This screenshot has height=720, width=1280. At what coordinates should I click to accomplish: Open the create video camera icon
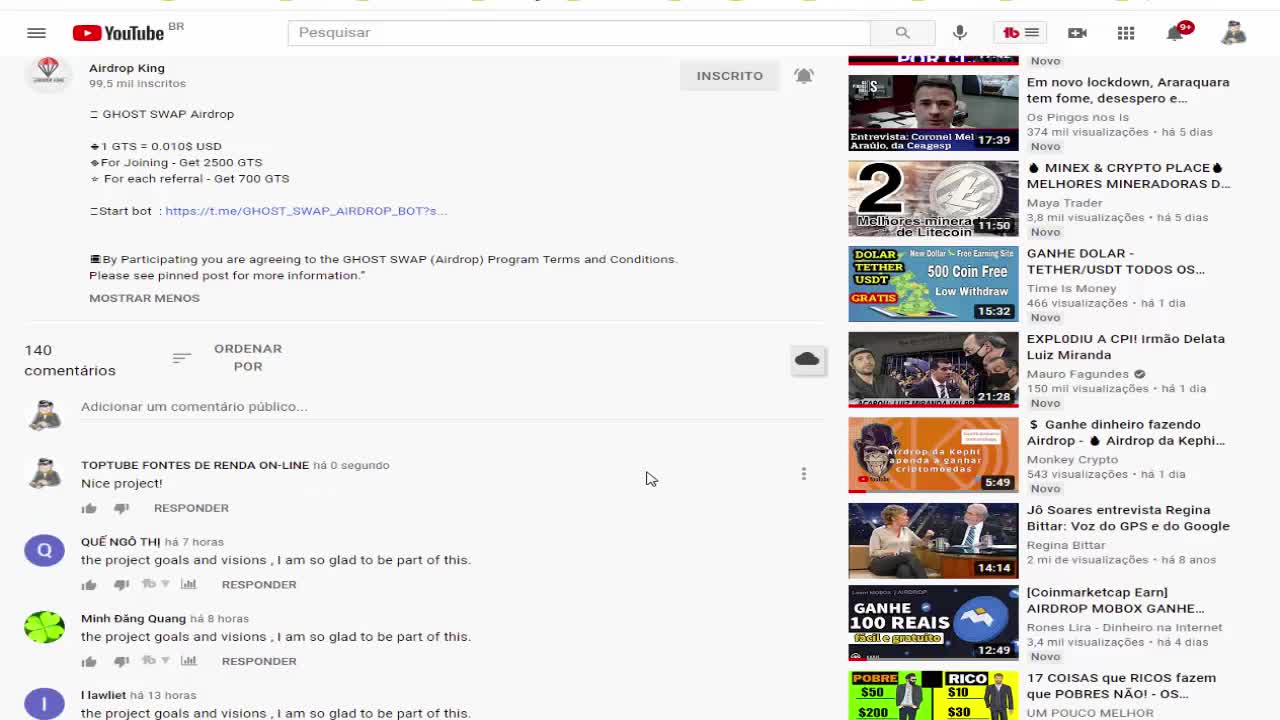coord(1077,33)
